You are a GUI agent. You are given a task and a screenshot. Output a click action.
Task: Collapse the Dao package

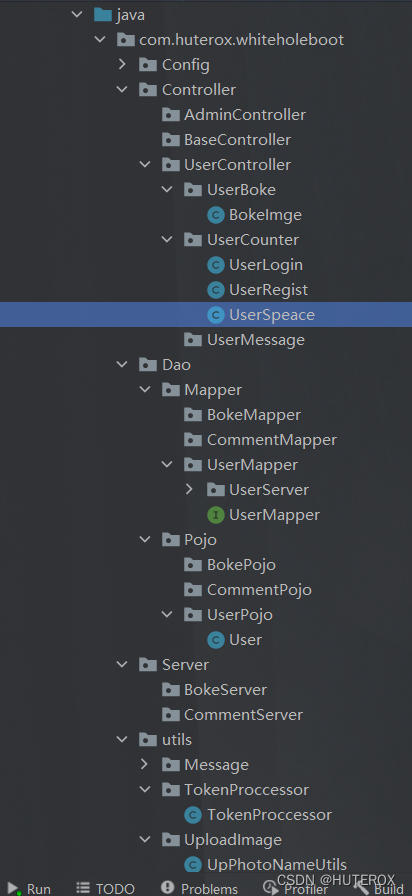click(122, 365)
